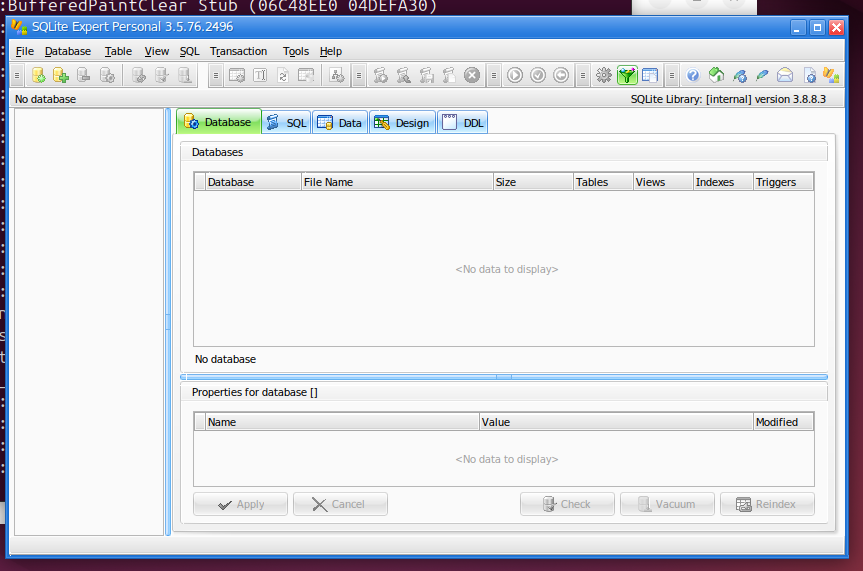Image resolution: width=863 pixels, height=571 pixels.
Task: Toggle the green filter funnel icon
Action: 627,75
